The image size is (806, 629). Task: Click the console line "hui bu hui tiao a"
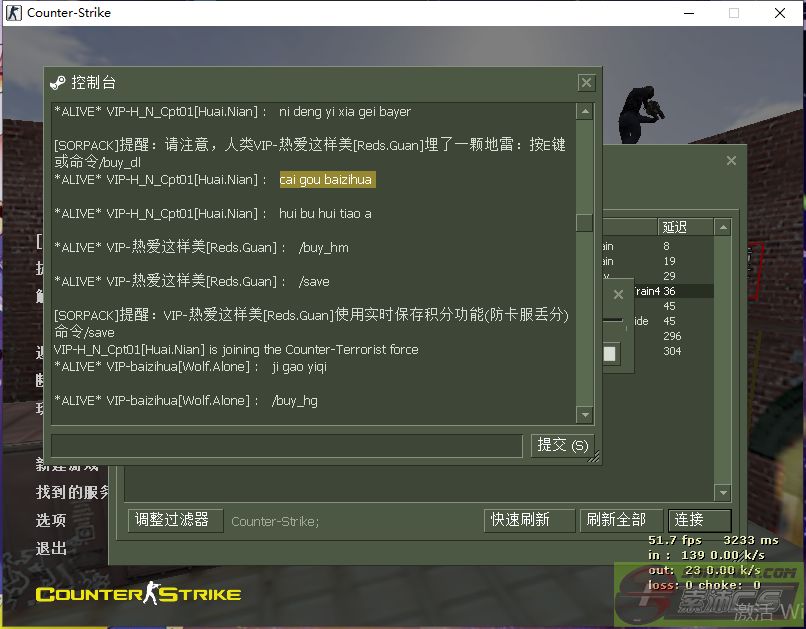[325, 213]
